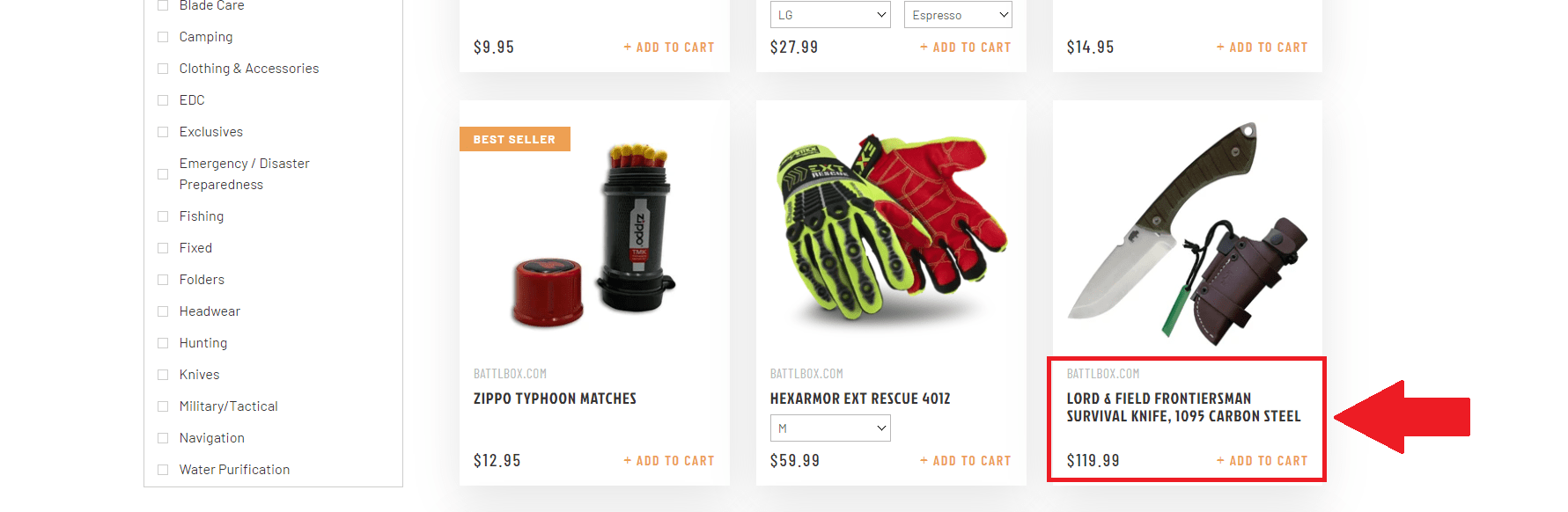Select the Fishing category checkbox
Screen dimensions: 1568x512
click(x=163, y=216)
